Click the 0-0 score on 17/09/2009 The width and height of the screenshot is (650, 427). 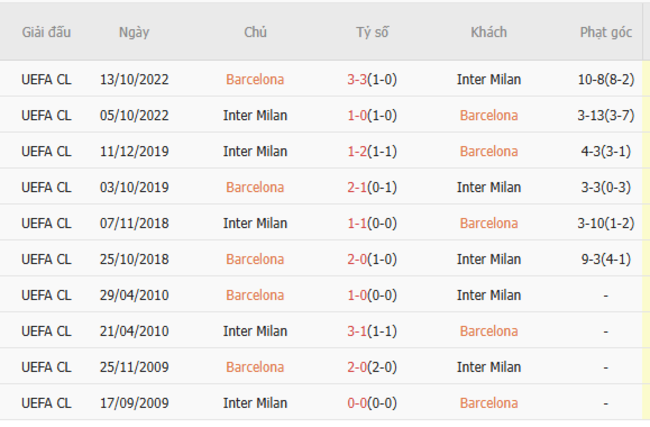[x=359, y=403]
